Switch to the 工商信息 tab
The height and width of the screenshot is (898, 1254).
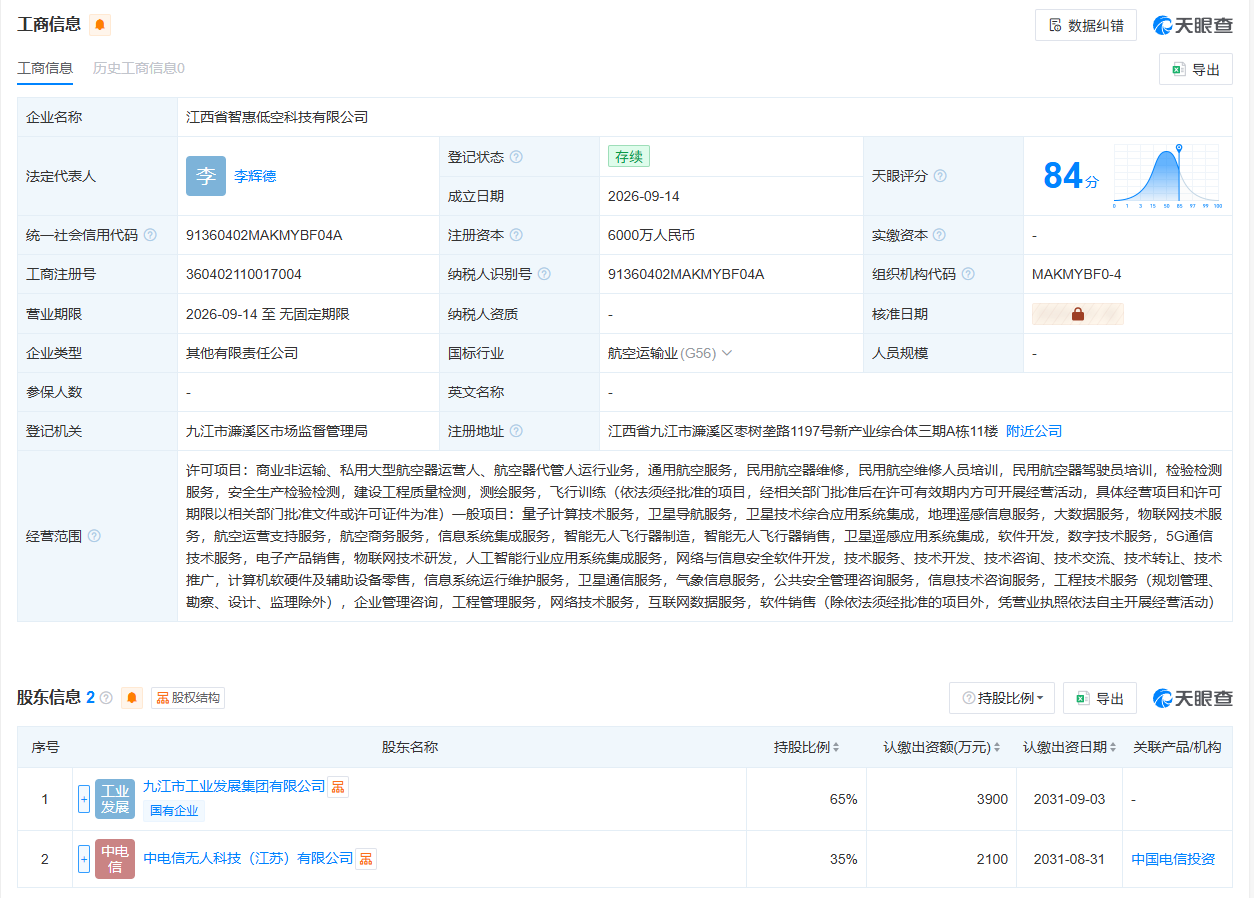(x=45, y=68)
